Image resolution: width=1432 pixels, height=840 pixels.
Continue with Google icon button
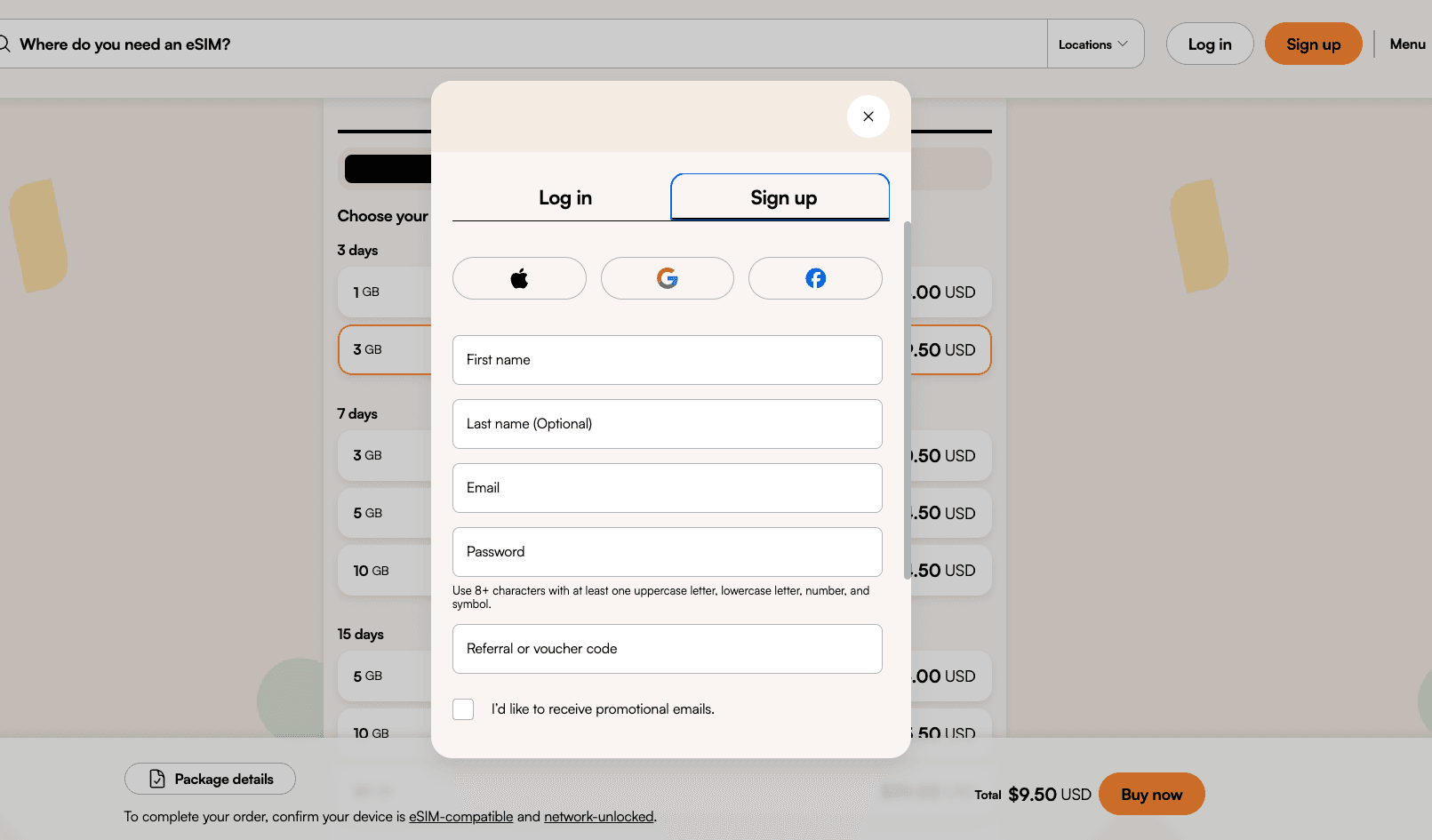click(x=667, y=278)
